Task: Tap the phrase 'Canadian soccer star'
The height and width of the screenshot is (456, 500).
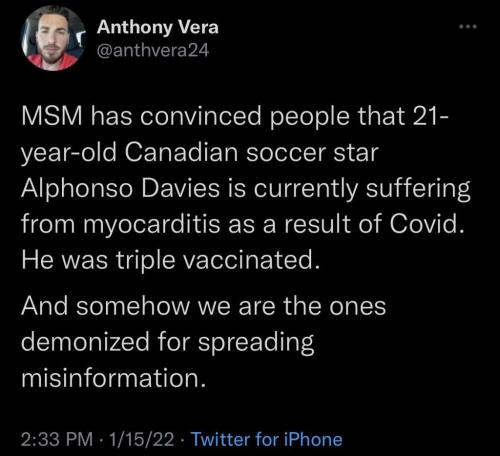Action: pos(252,153)
